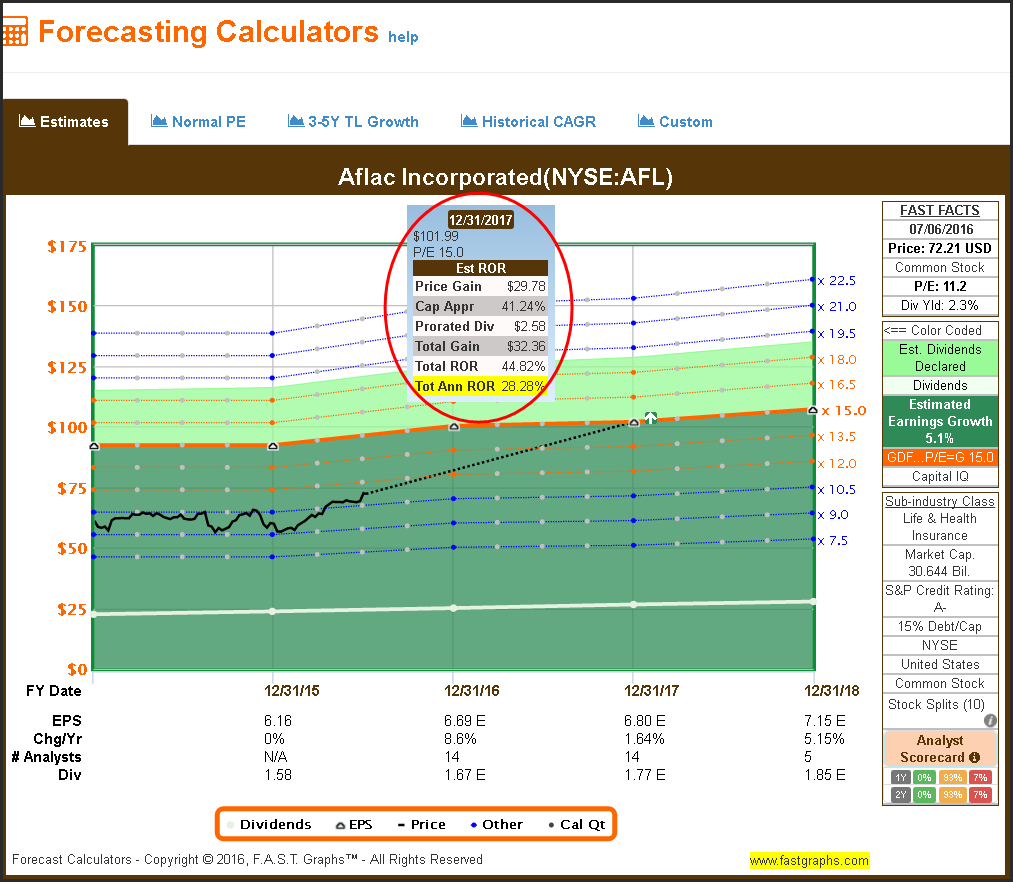Toggle the Dividends series in the legend

(x=266, y=824)
